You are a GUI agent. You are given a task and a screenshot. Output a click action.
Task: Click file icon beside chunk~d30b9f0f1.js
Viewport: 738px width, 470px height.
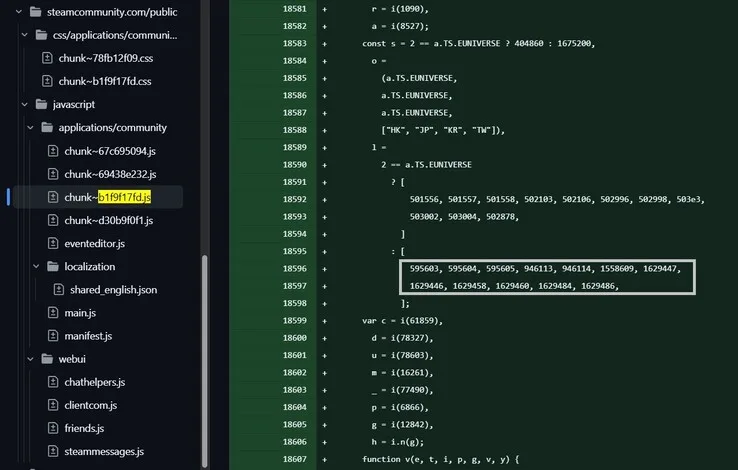[53, 220]
